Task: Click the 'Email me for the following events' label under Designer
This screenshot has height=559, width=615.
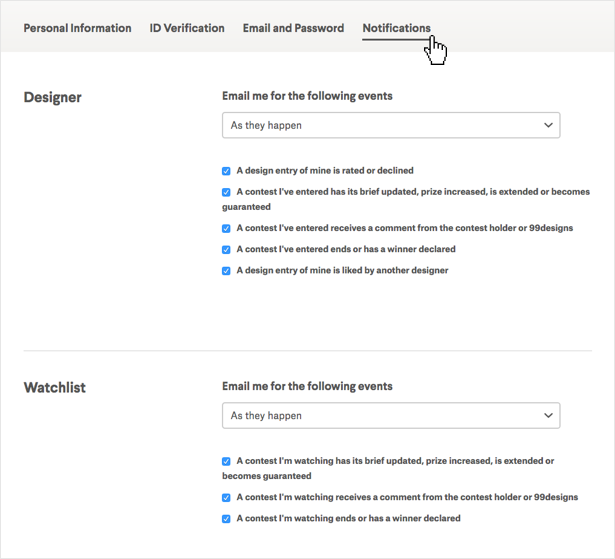Action: tap(307, 97)
